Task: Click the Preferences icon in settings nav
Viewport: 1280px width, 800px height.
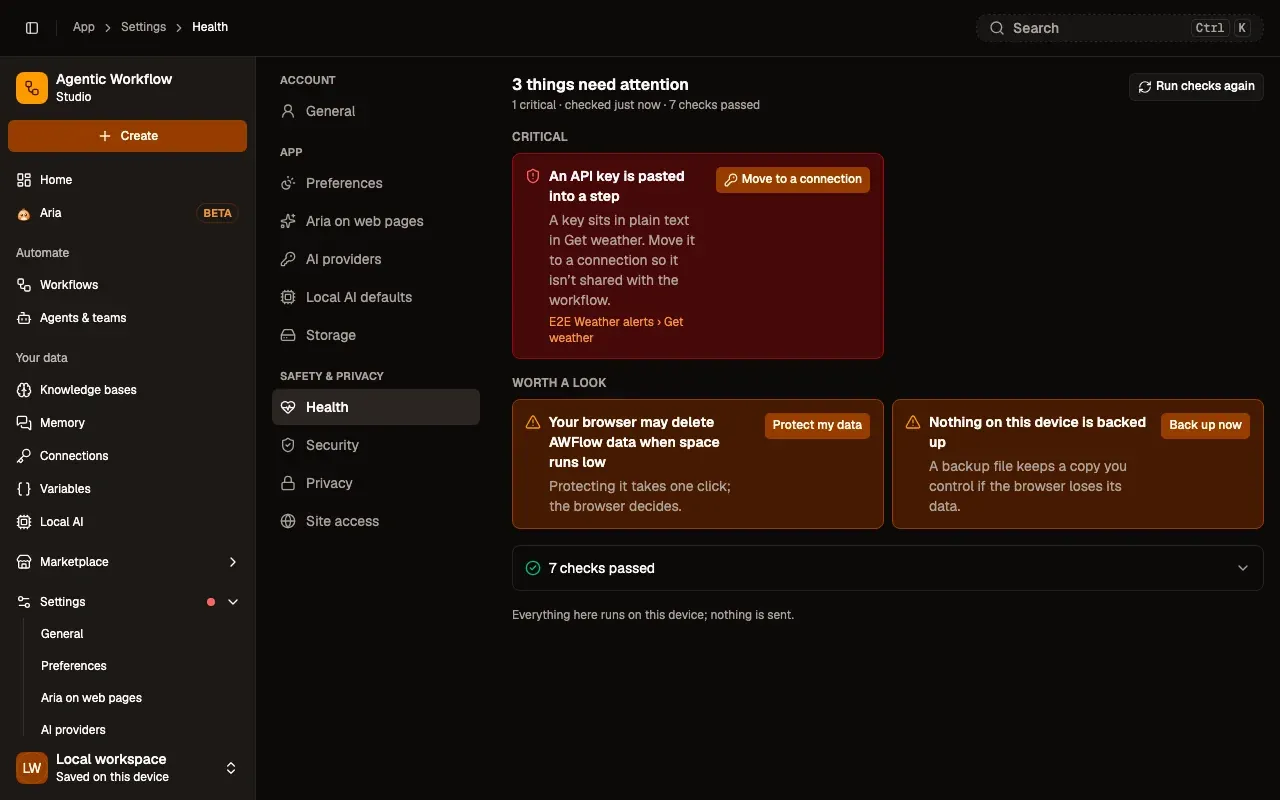Action: coord(288,183)
